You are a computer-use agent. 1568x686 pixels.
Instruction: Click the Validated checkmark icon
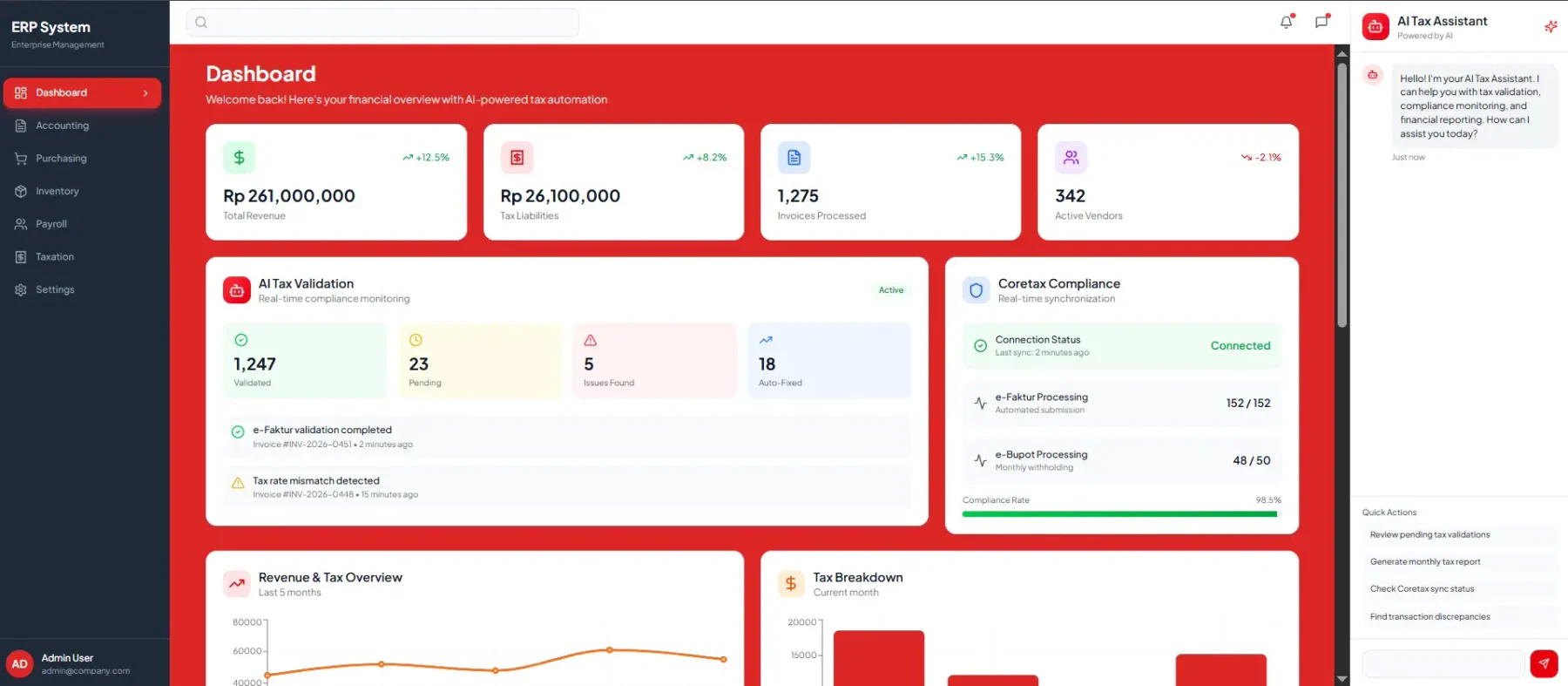click(x=241, y=340)
